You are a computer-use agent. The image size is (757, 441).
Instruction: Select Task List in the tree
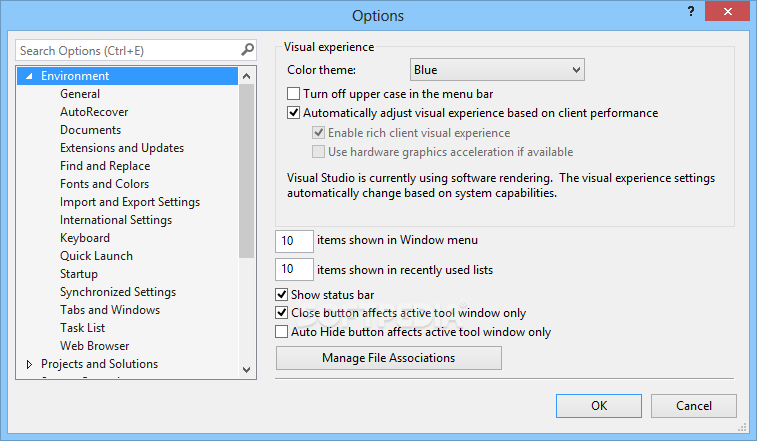tap(82, 327)
